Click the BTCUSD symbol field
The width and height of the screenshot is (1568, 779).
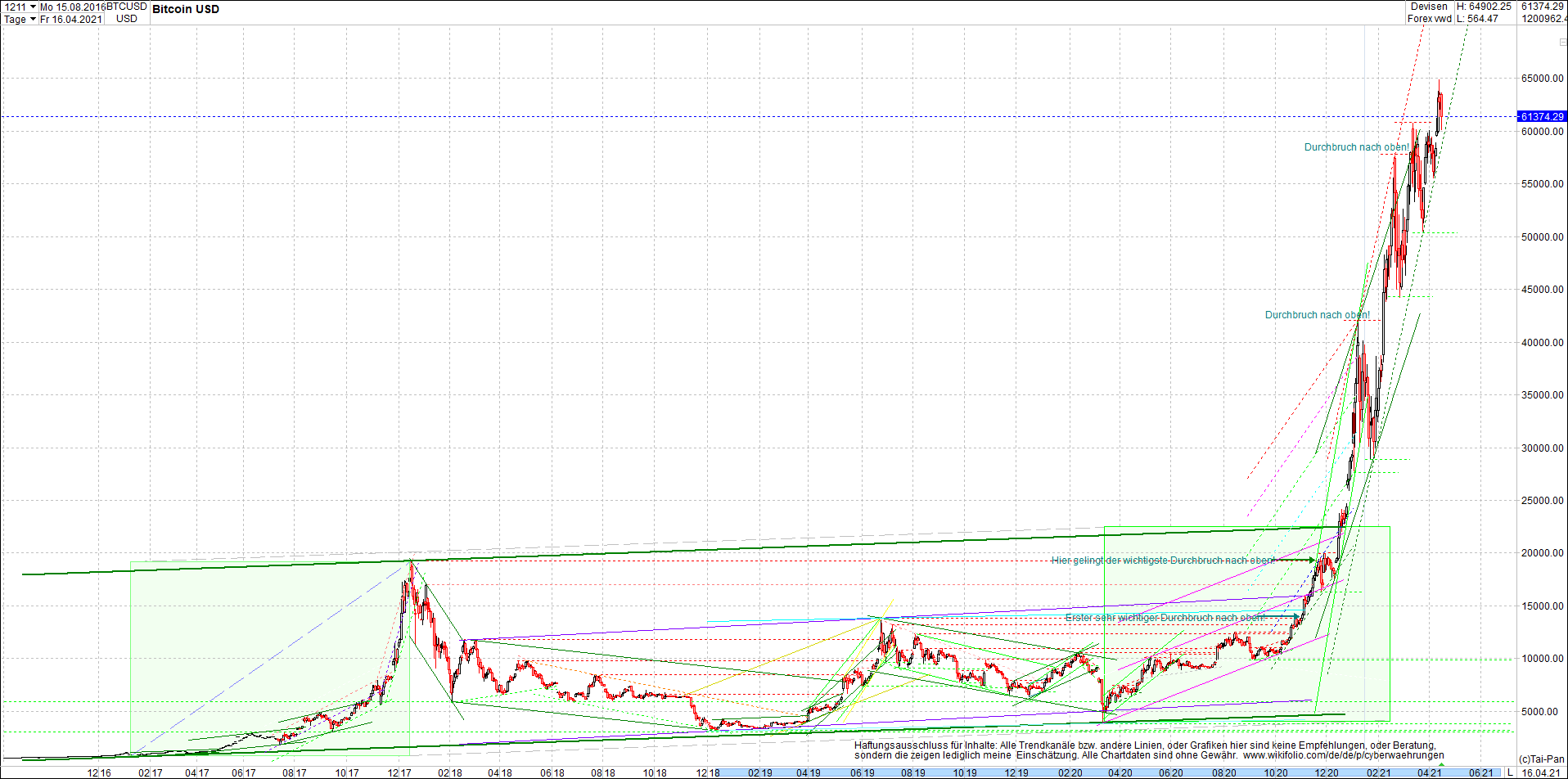[127, 7]
